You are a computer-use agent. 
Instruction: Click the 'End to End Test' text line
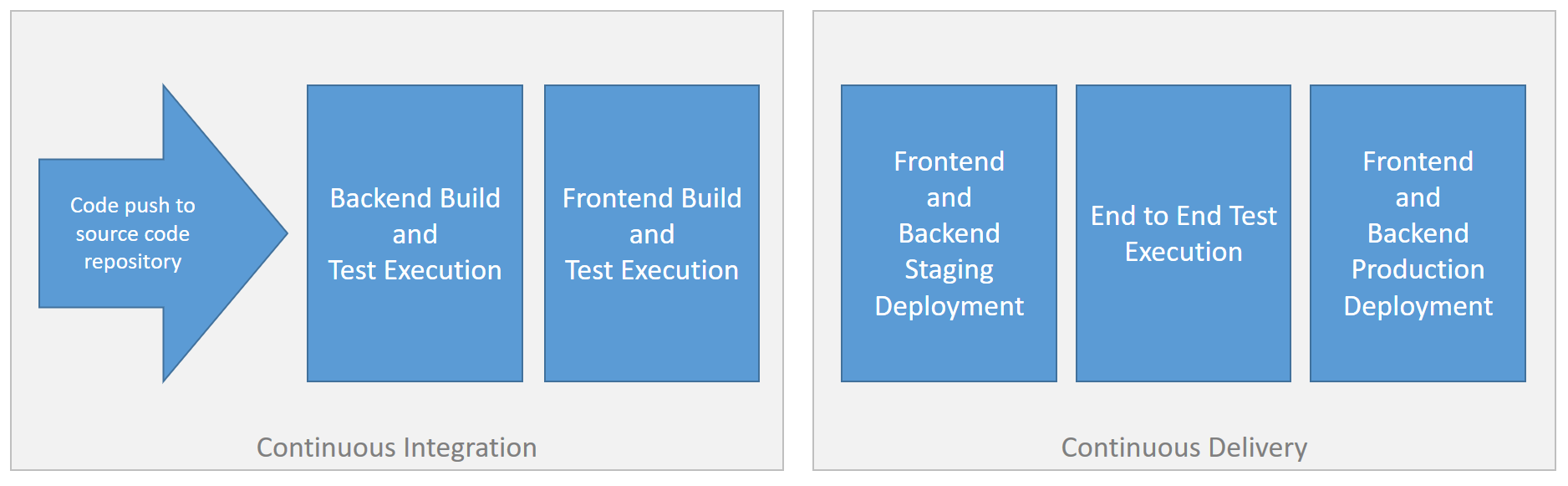[x=1184, y=216]
